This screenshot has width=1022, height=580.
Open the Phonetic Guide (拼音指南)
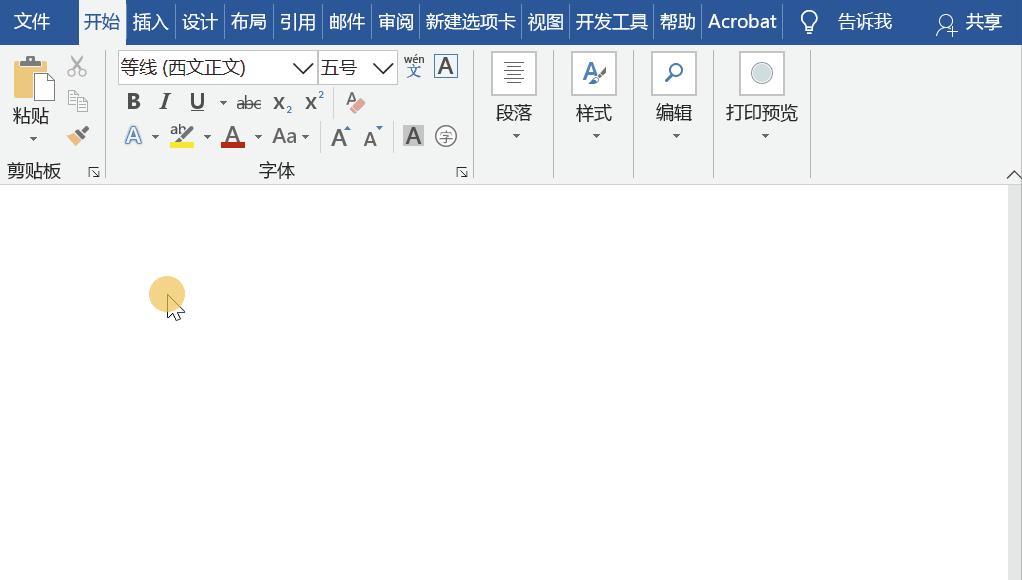(413, 66)
